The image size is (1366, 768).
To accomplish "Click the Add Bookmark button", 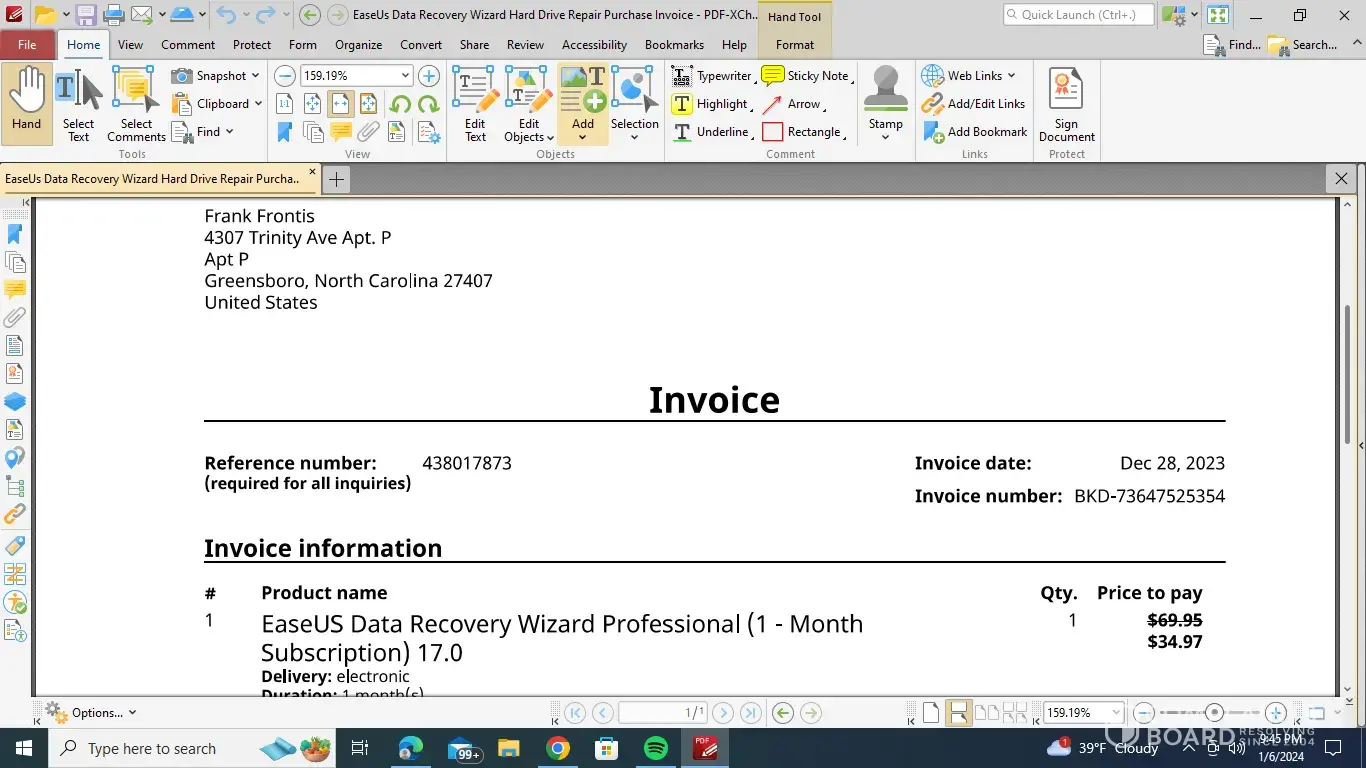I will pyautogui.click(x=976, y=132).
